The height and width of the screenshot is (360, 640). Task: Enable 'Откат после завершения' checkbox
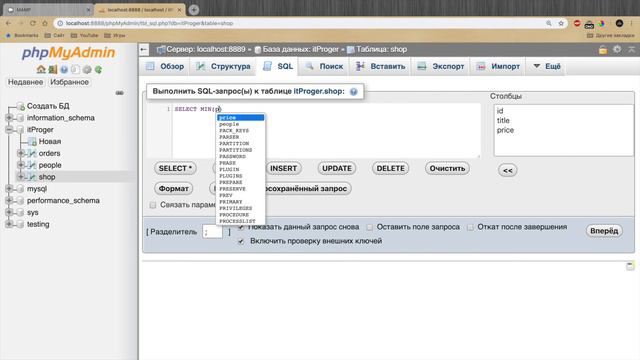[470, 227]
